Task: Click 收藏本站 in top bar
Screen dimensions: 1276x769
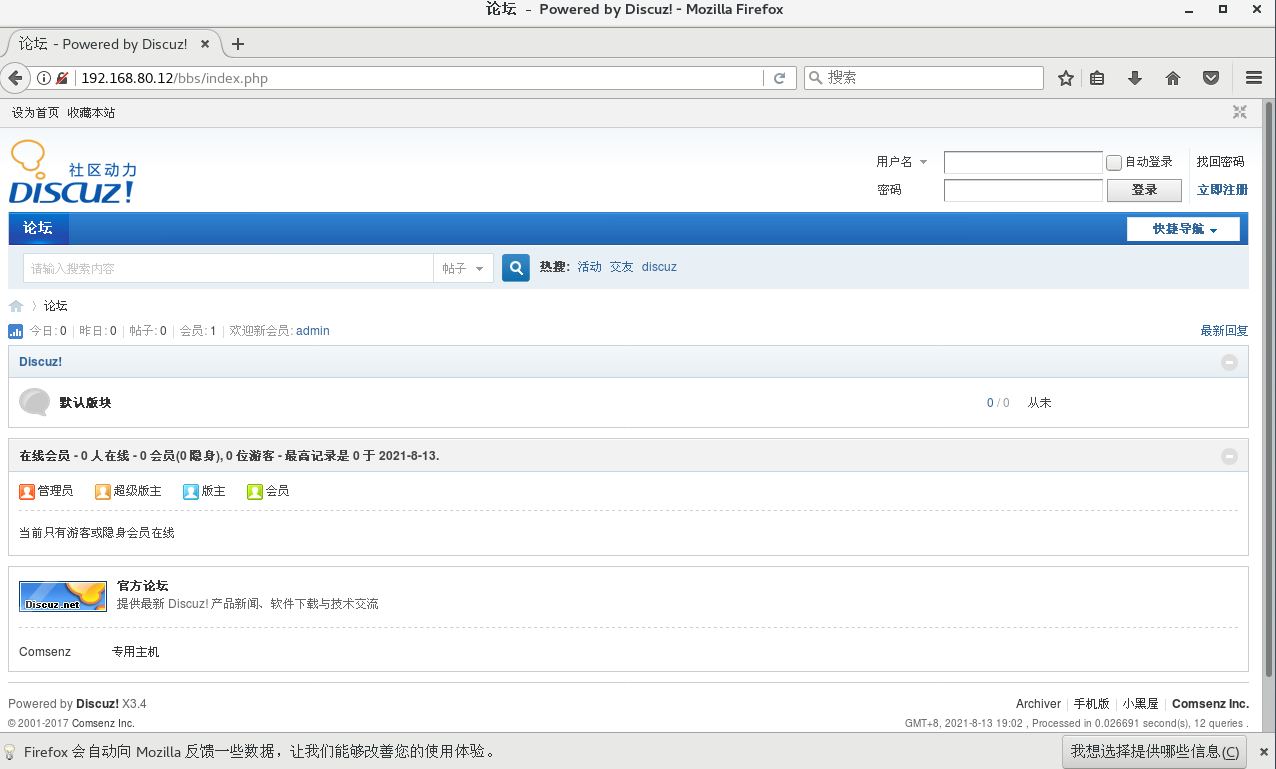Action: point(91,113)
